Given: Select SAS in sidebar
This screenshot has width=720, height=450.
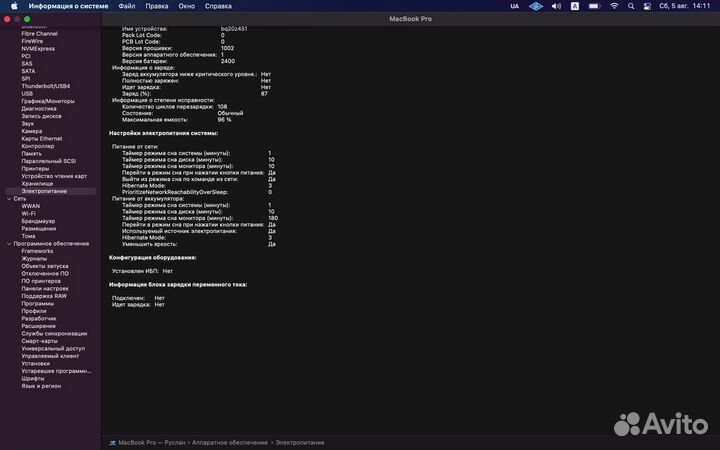Looking at the screenshot, I should 27,63.
